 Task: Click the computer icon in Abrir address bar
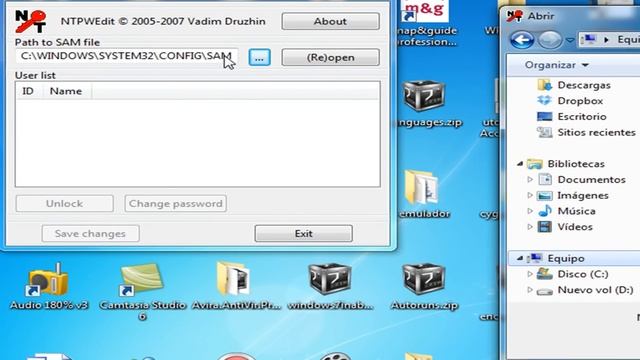(x=589, y=40)
